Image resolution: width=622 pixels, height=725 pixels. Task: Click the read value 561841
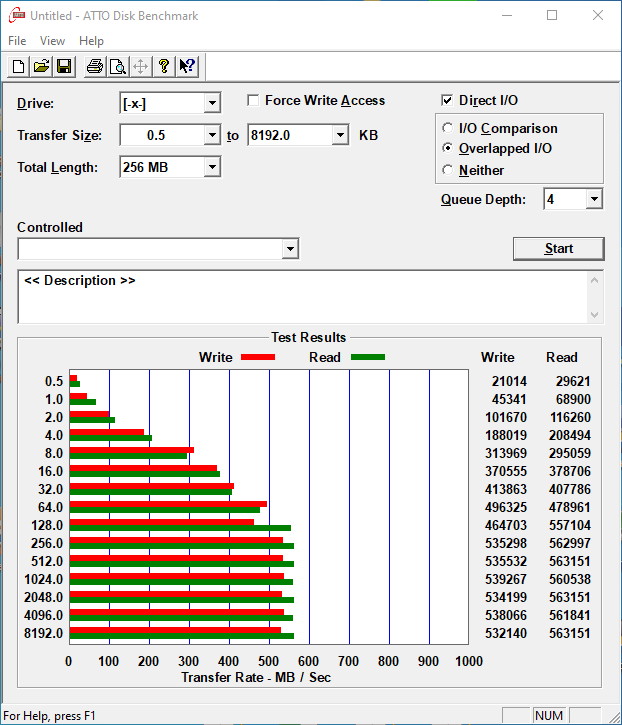click(x=570, y=615)
